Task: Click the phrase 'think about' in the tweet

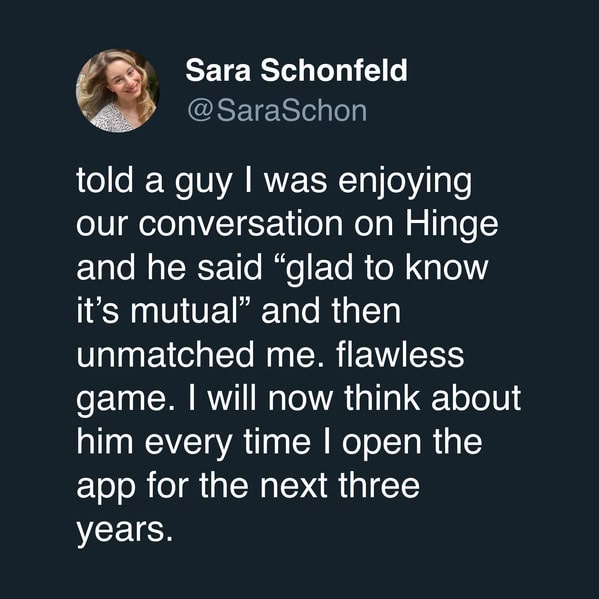Action: (432, 397)
